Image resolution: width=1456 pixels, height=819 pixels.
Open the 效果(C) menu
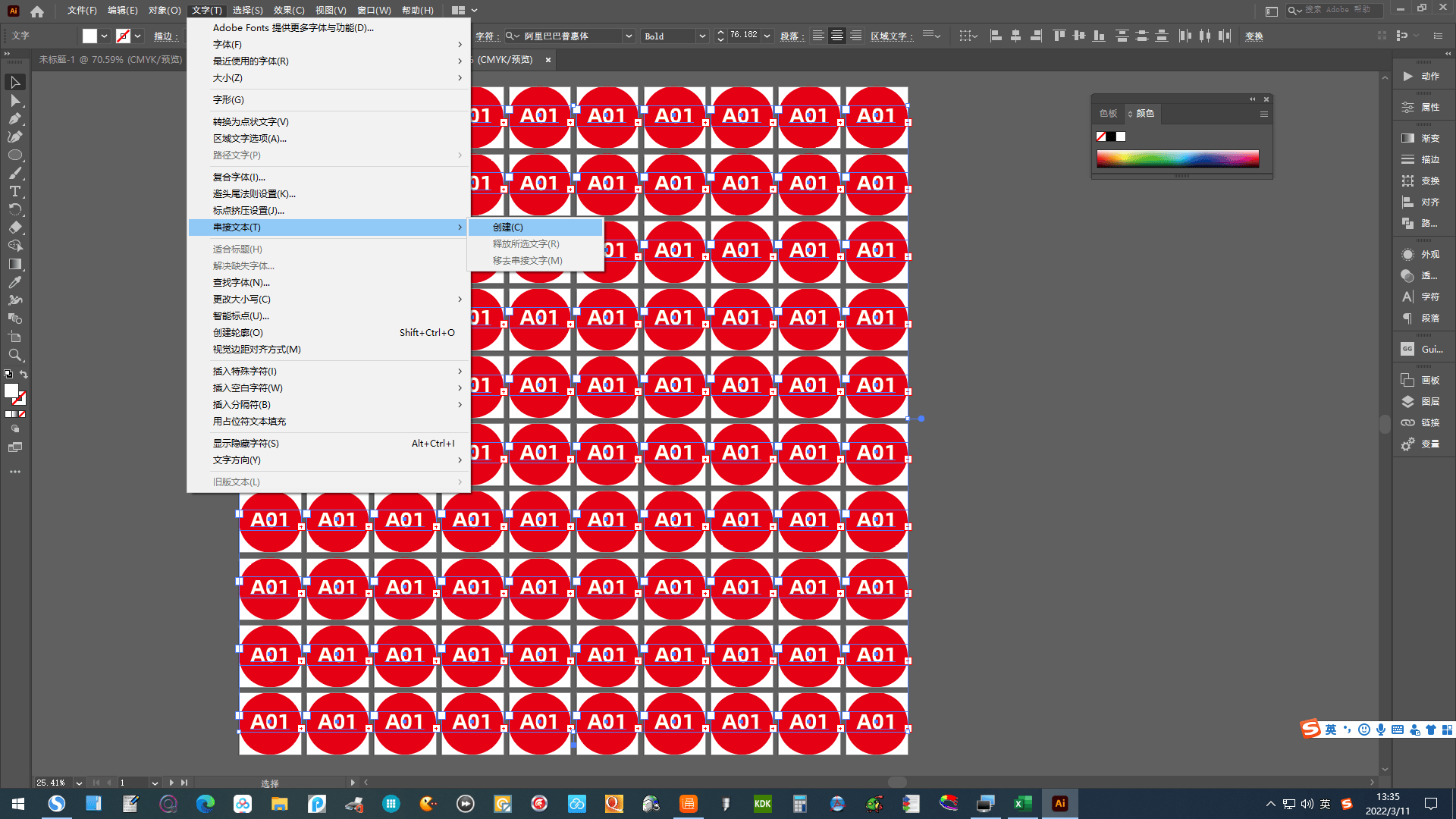(x=288, y=11)
